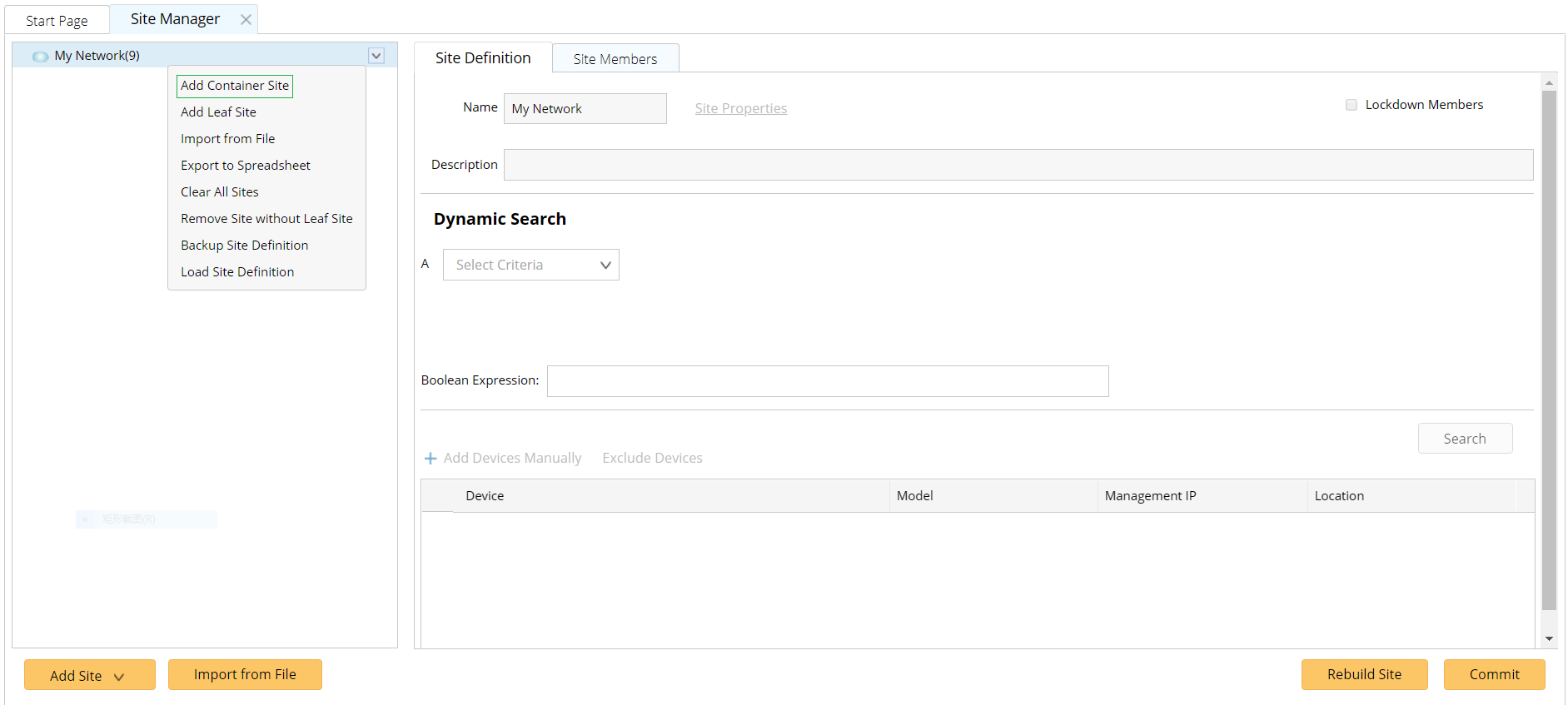The image size is (1568, 705).
Task: Click the vertical scrollbar in Site Definition
Action: 1549,350
